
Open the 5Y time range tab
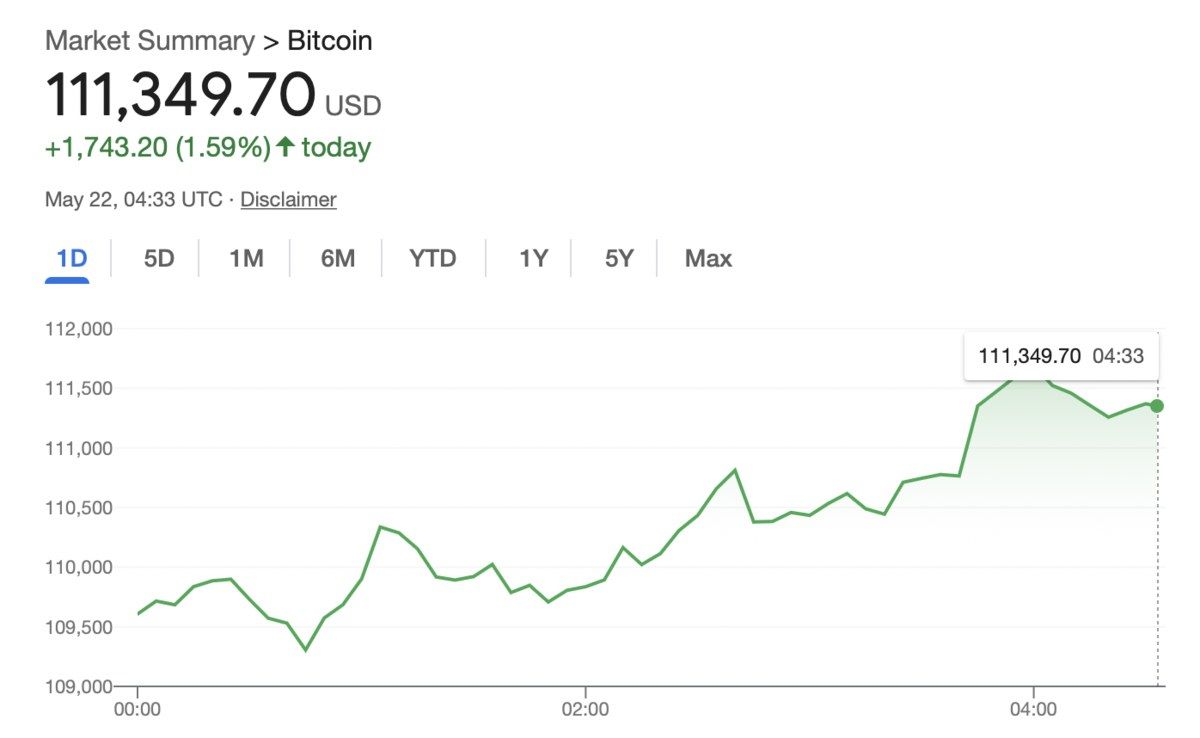(x=619, y=259)
